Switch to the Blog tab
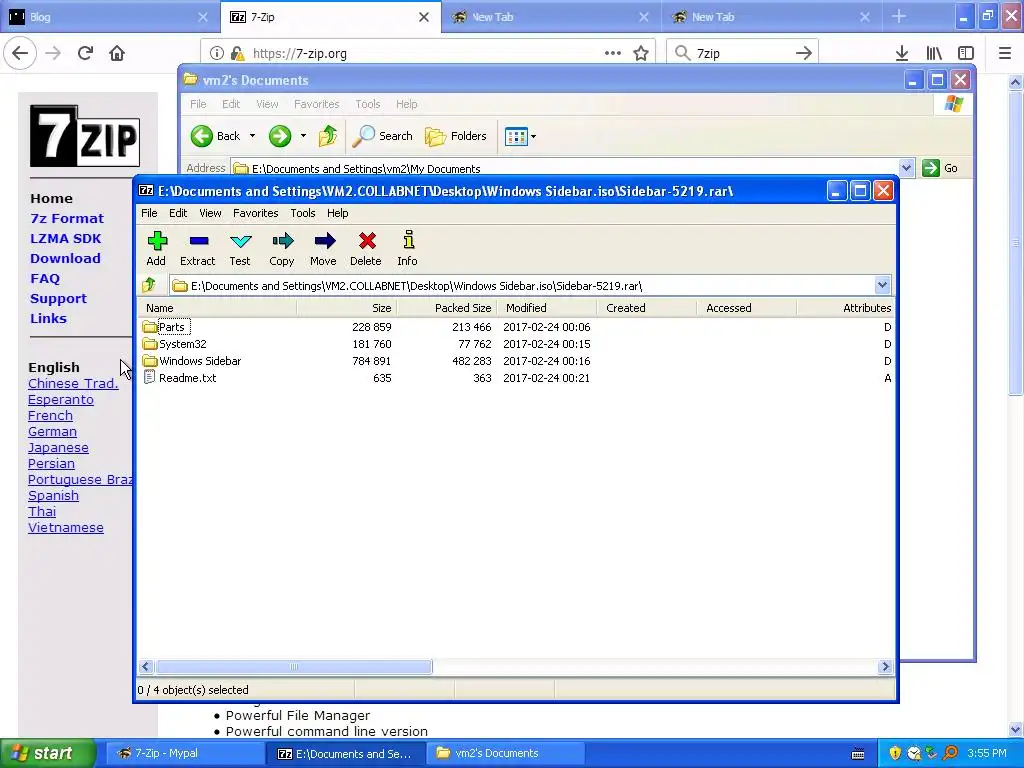1024x768 pixels. point(110,17)
